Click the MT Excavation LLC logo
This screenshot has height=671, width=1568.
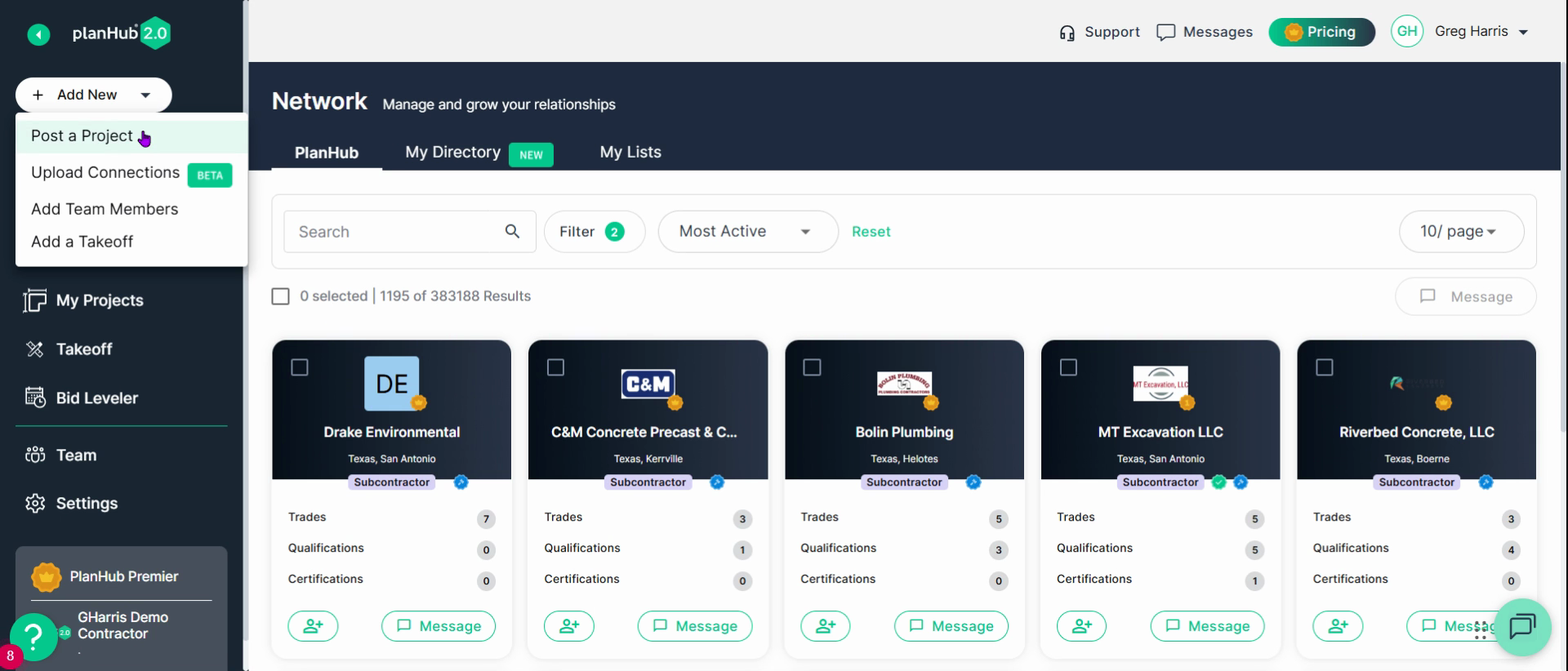pos(1160,384)
